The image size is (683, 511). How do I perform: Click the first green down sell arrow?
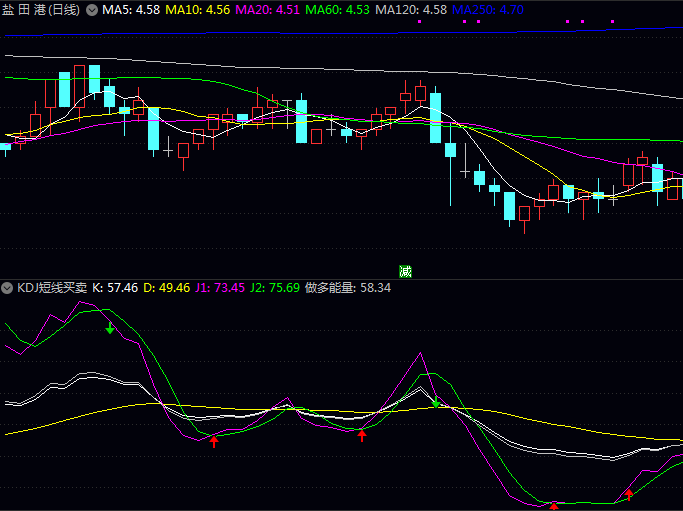tap(110, 327)
